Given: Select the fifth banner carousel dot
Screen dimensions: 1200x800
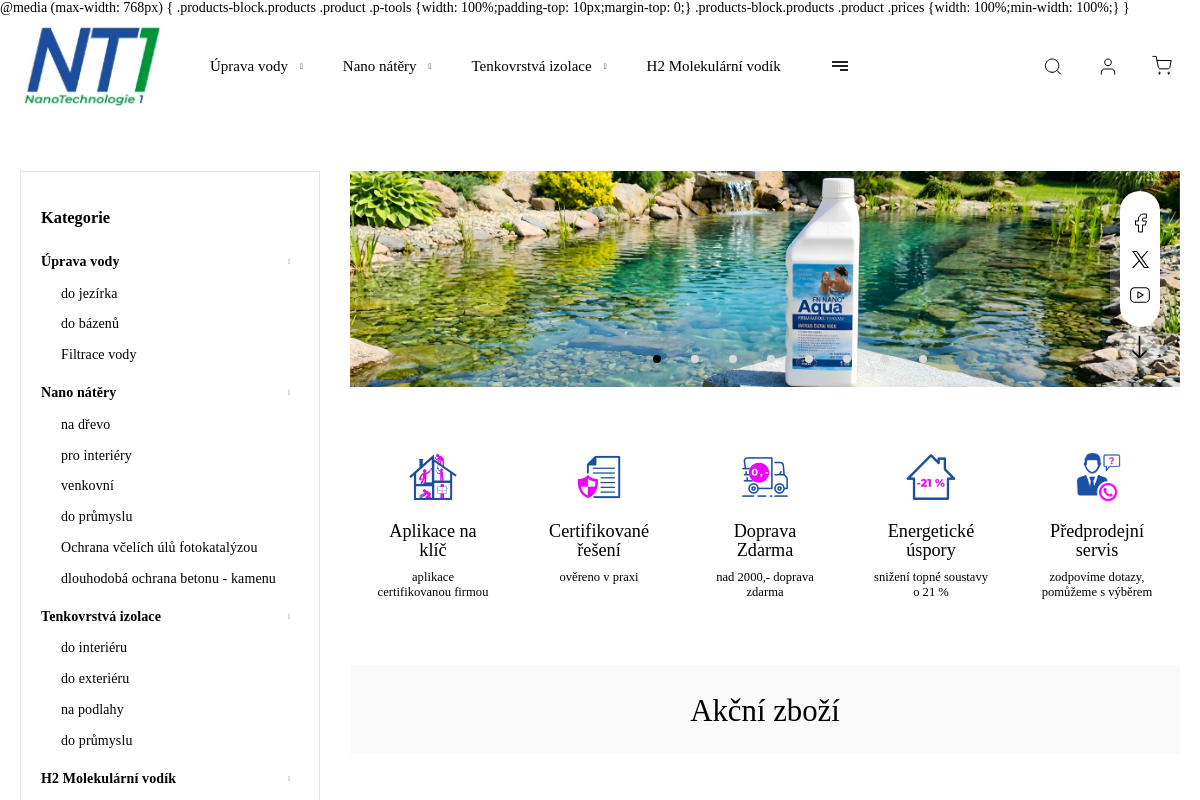Looking at the screenshot, I should [x=809, y=359].
